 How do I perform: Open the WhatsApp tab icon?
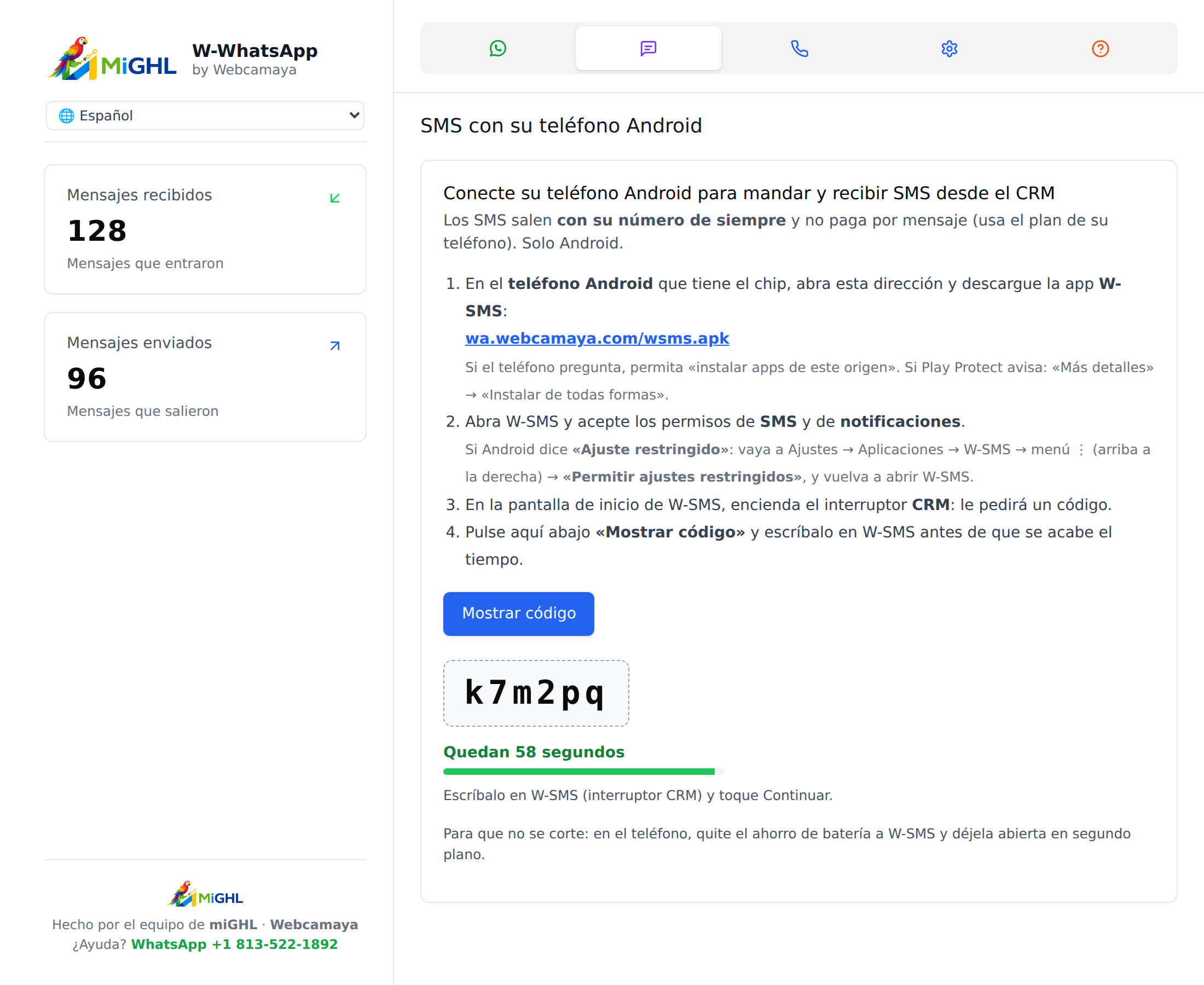tap(497, 49)
